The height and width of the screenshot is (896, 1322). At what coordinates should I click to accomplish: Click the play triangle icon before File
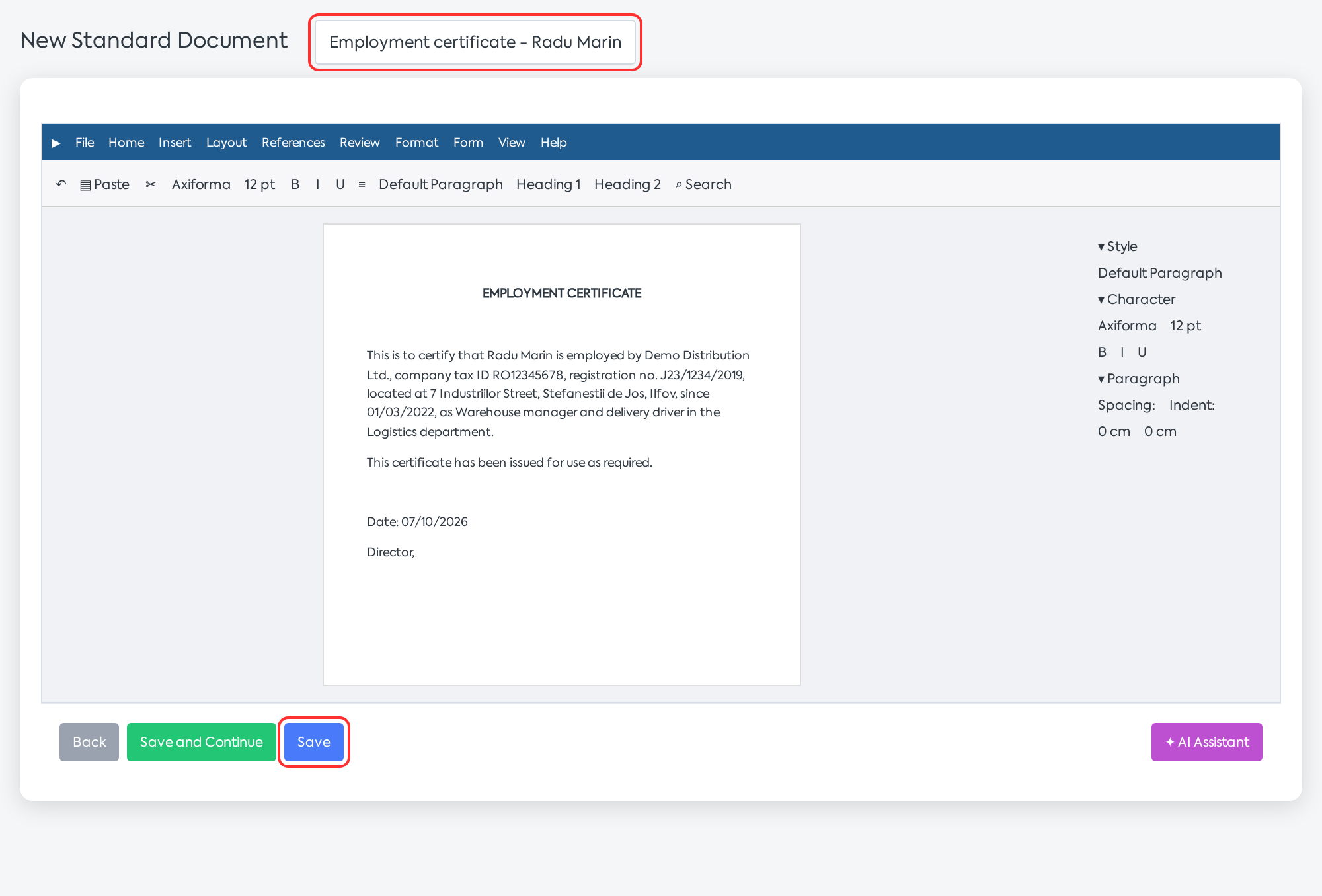56,143
